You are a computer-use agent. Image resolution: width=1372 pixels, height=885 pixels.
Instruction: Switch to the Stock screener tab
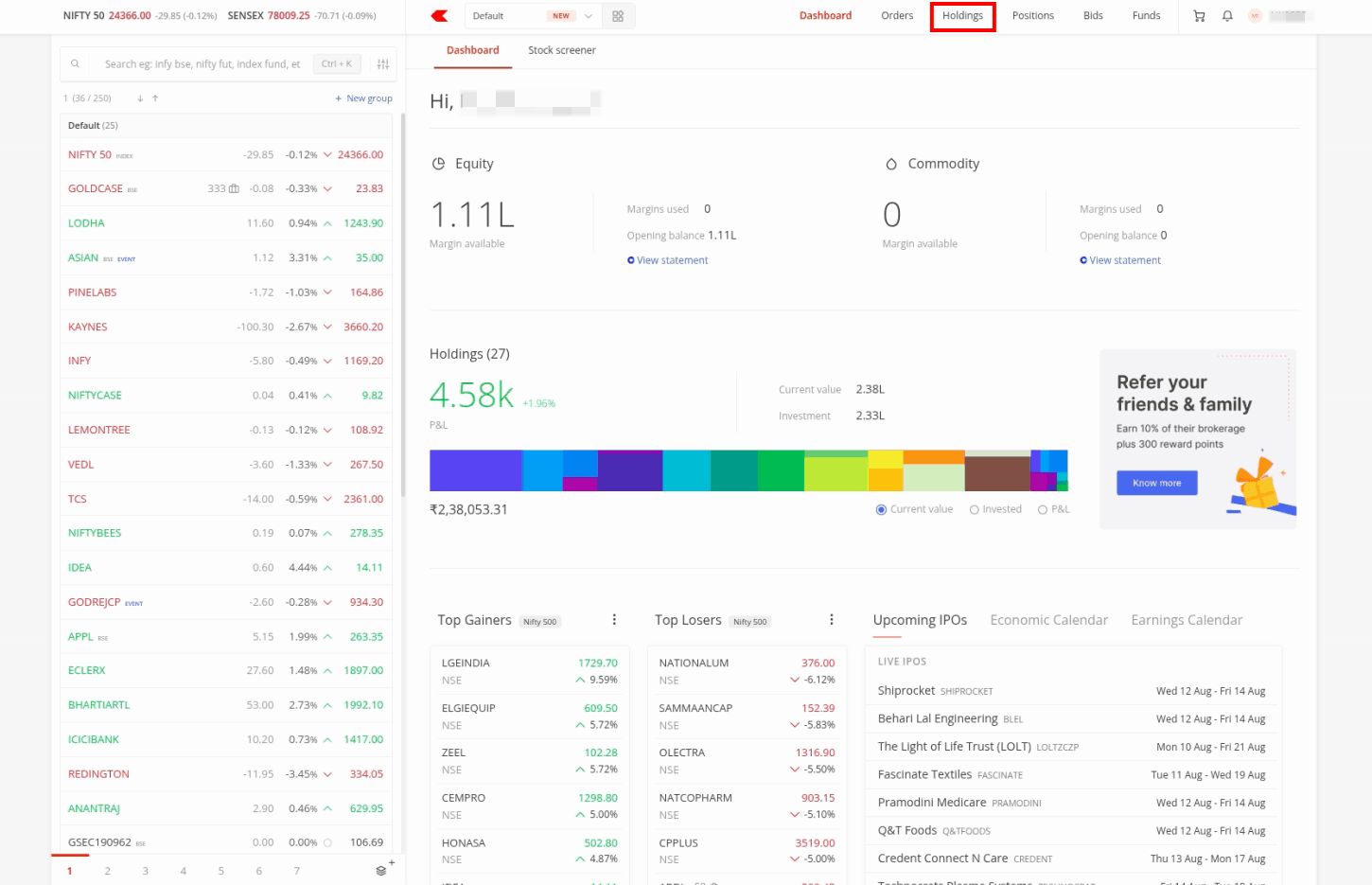(562, 50)
